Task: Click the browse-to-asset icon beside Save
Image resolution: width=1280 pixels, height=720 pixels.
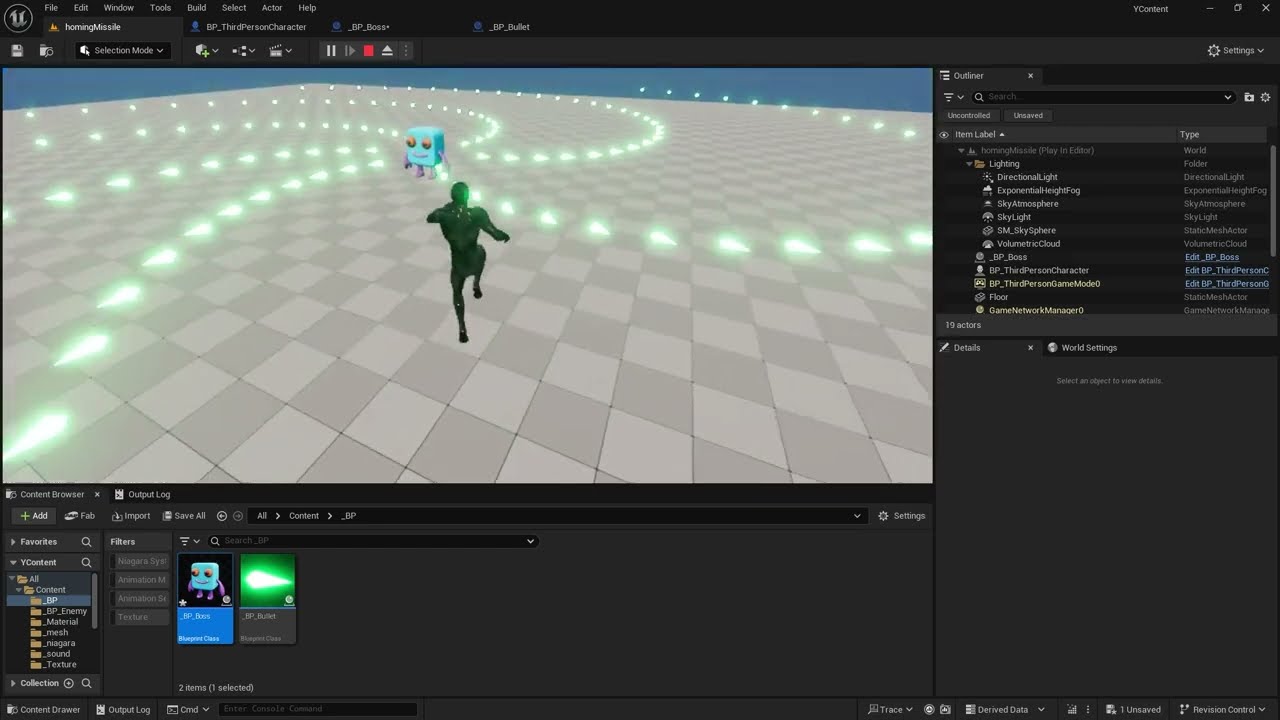Action: (x=46, y=51)
